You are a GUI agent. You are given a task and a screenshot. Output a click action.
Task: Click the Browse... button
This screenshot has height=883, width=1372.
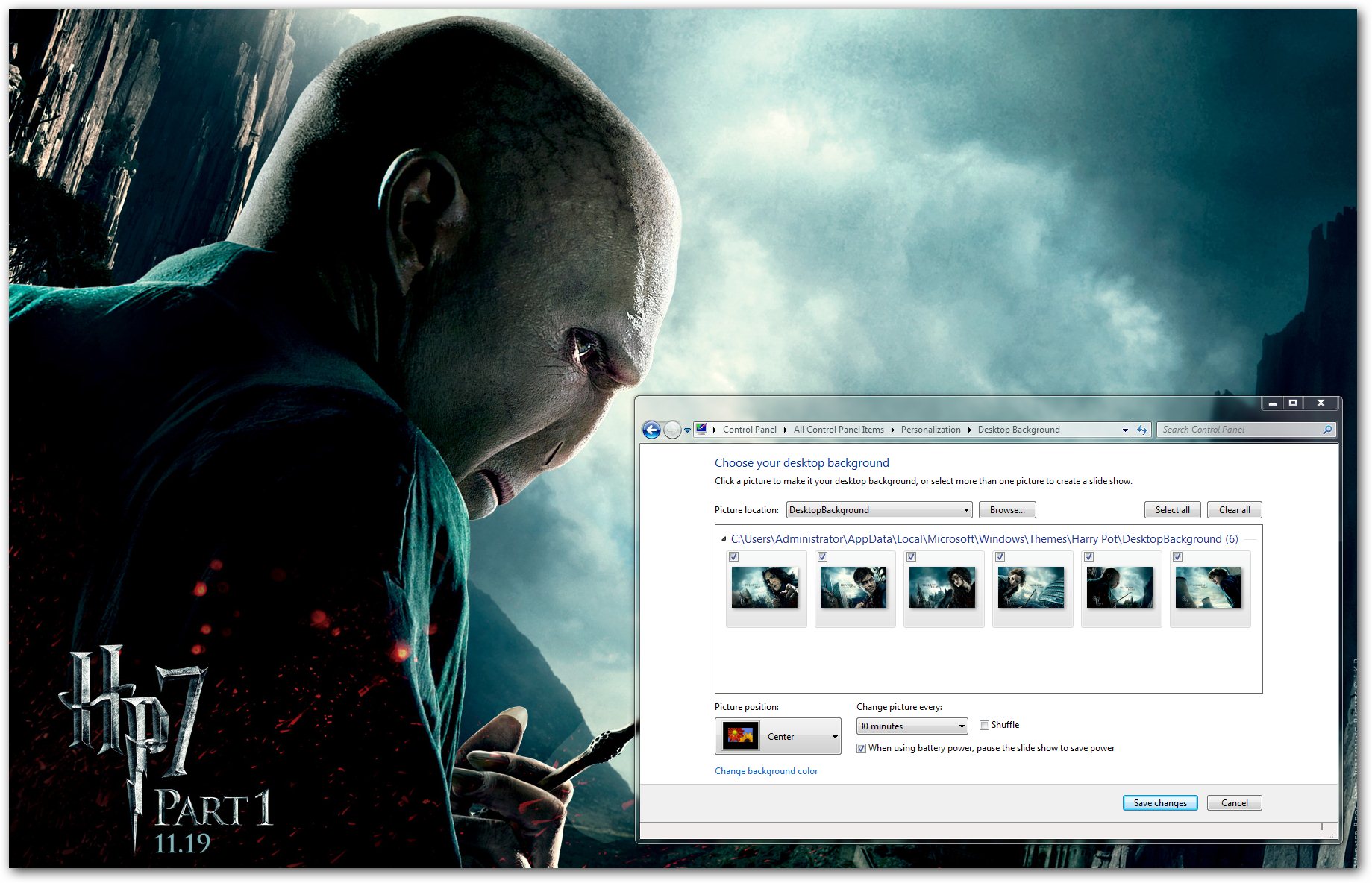pyautogui.click(x=1007, y=510)
